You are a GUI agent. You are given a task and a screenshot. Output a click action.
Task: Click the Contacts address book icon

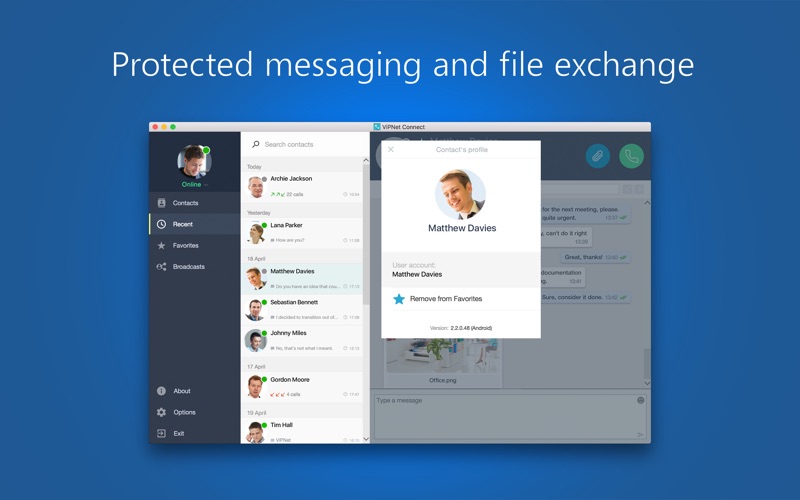(161, 203)
